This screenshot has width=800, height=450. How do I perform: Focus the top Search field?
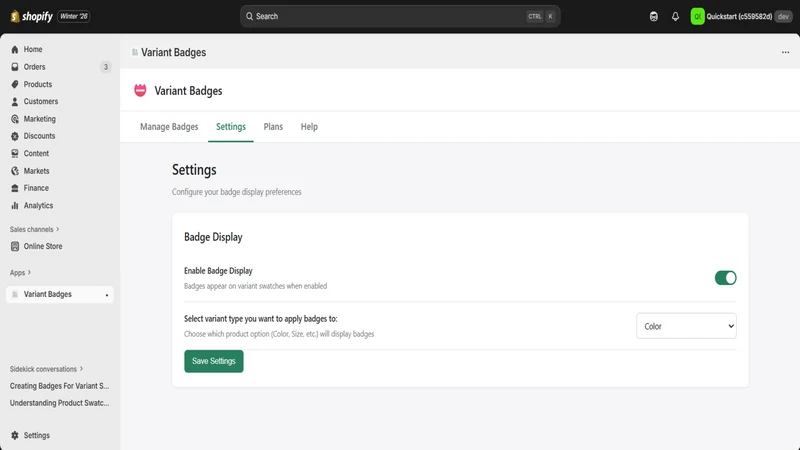(400, 16)
